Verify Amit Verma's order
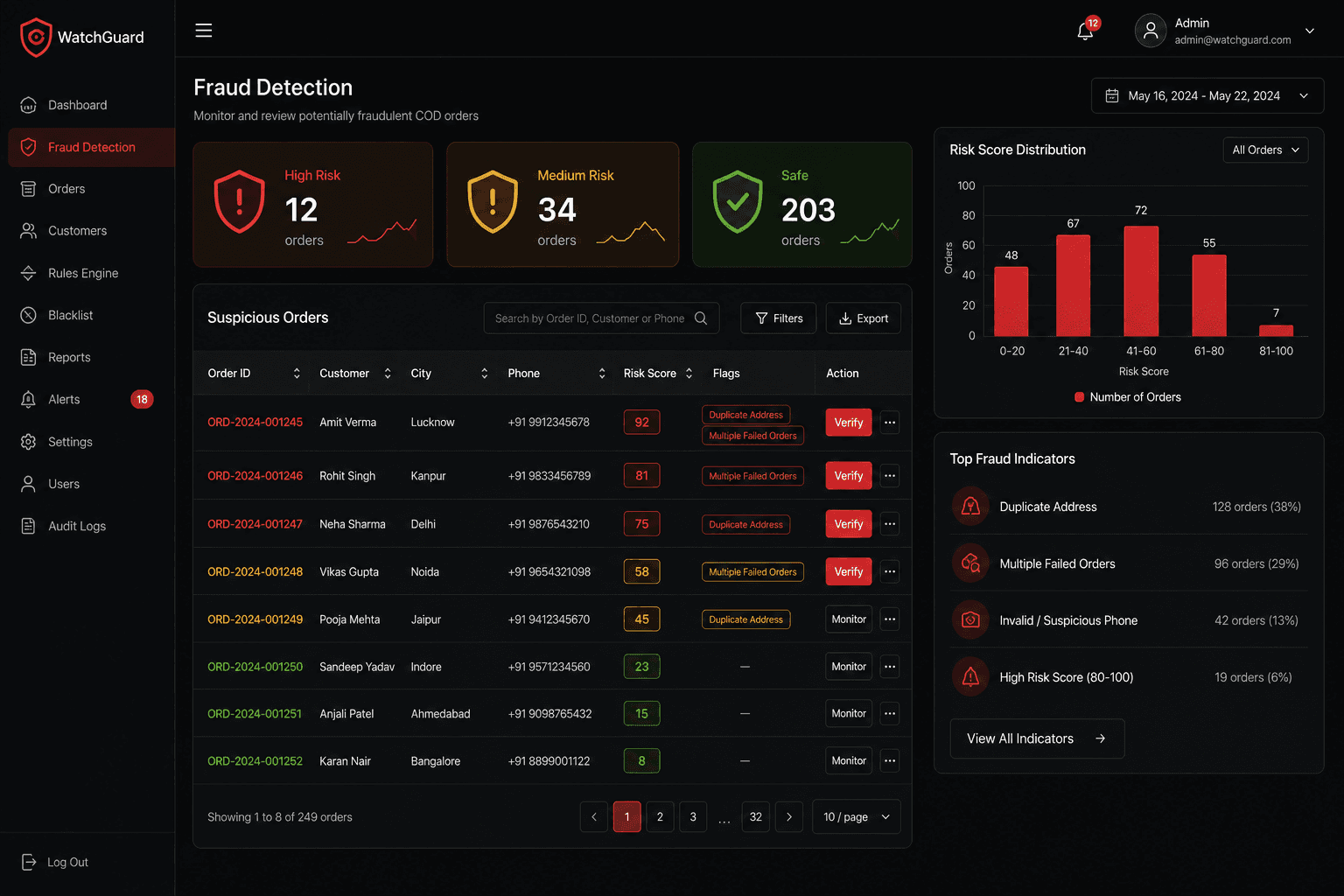Viewport: 1344px width, 896px height. point(849,423)
